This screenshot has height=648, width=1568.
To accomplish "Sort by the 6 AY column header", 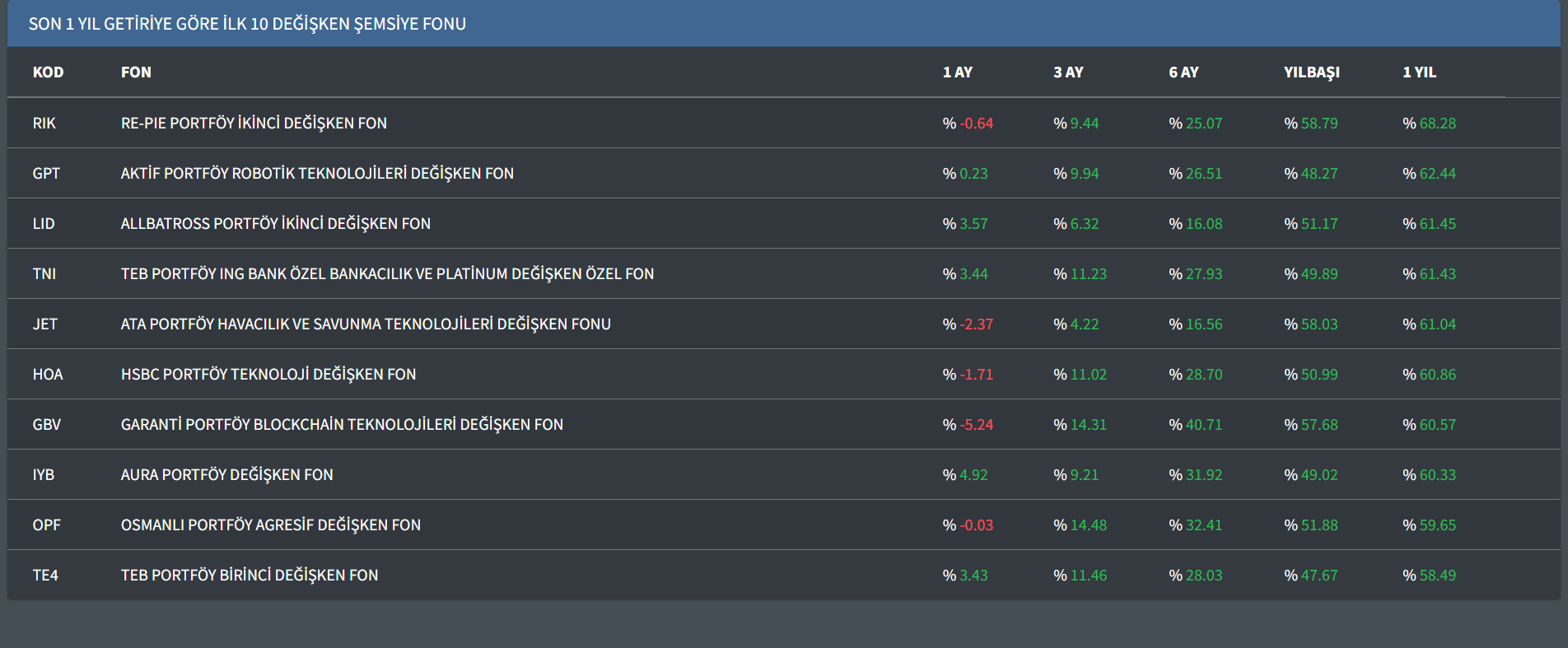I will [x=1183, y=72].
